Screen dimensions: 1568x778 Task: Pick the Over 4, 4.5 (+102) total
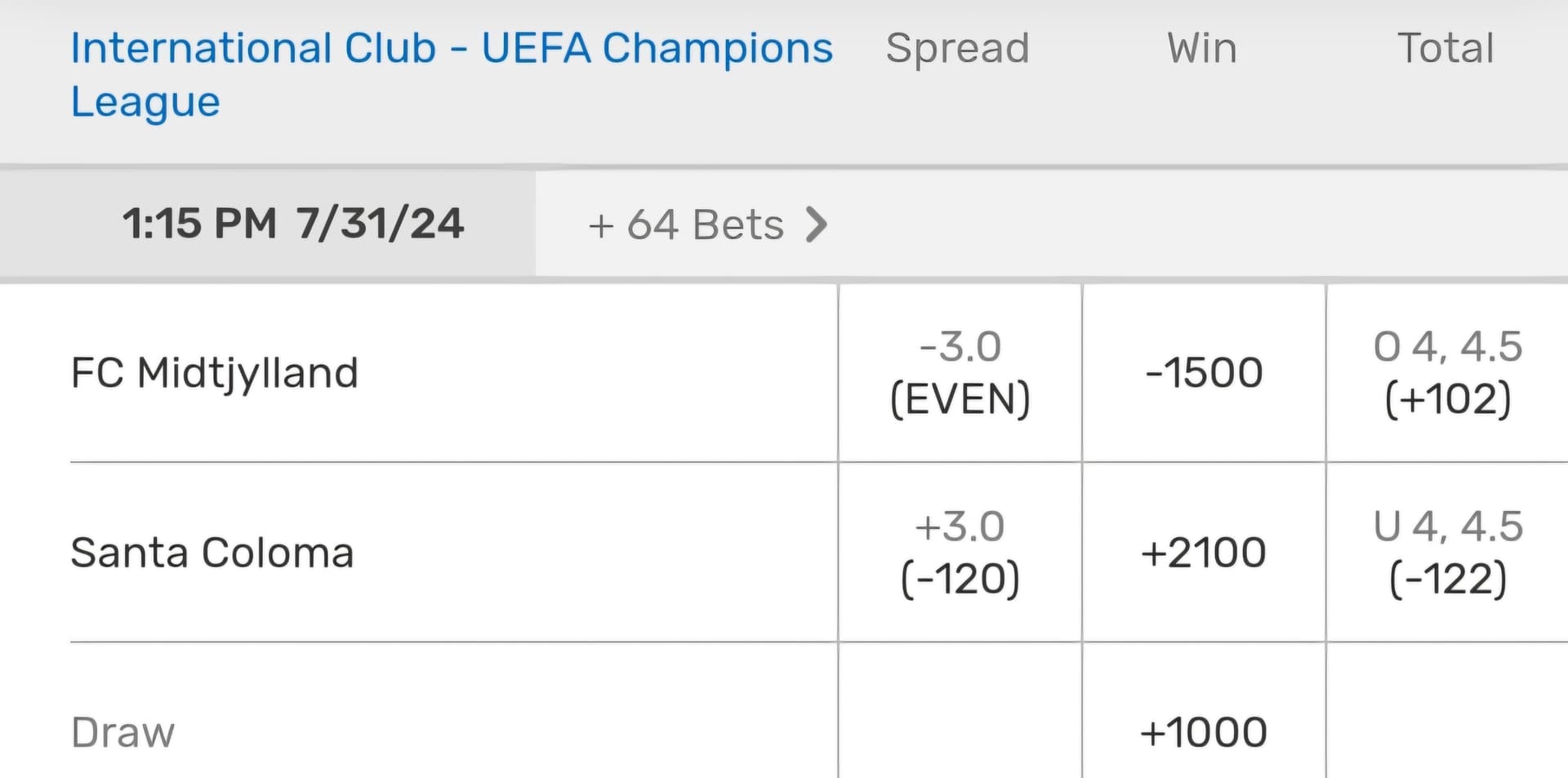coord(1447,373)
